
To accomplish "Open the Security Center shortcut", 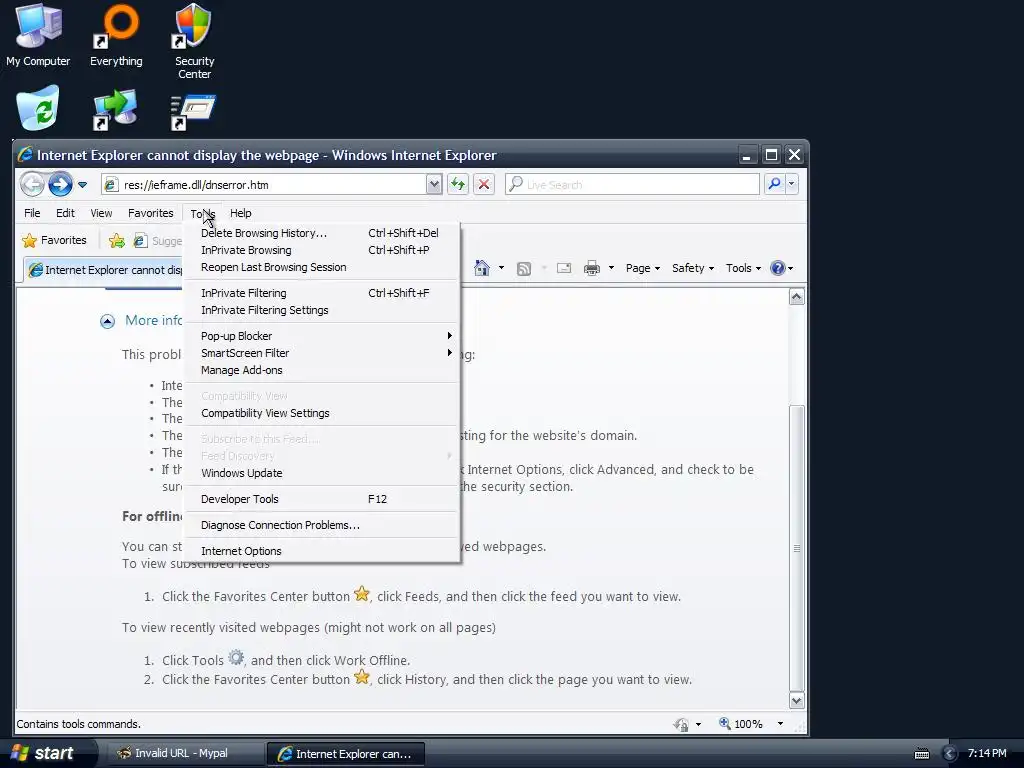I will point(194,42).
